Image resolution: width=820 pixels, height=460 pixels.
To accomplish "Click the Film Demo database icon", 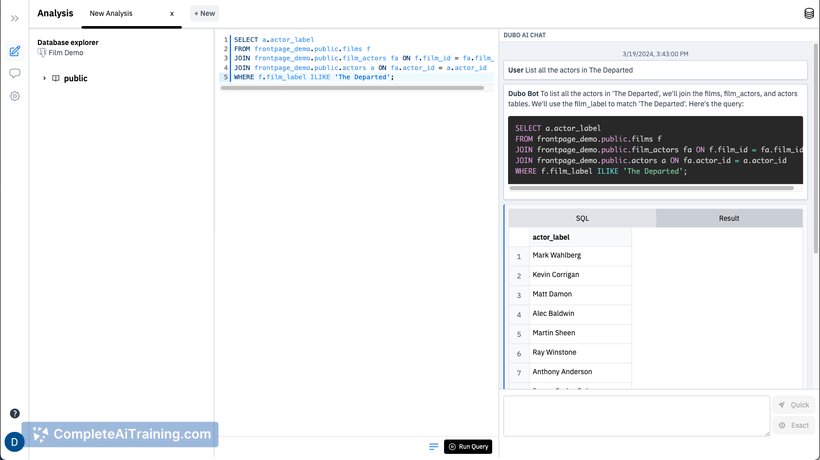I will 42,52.
